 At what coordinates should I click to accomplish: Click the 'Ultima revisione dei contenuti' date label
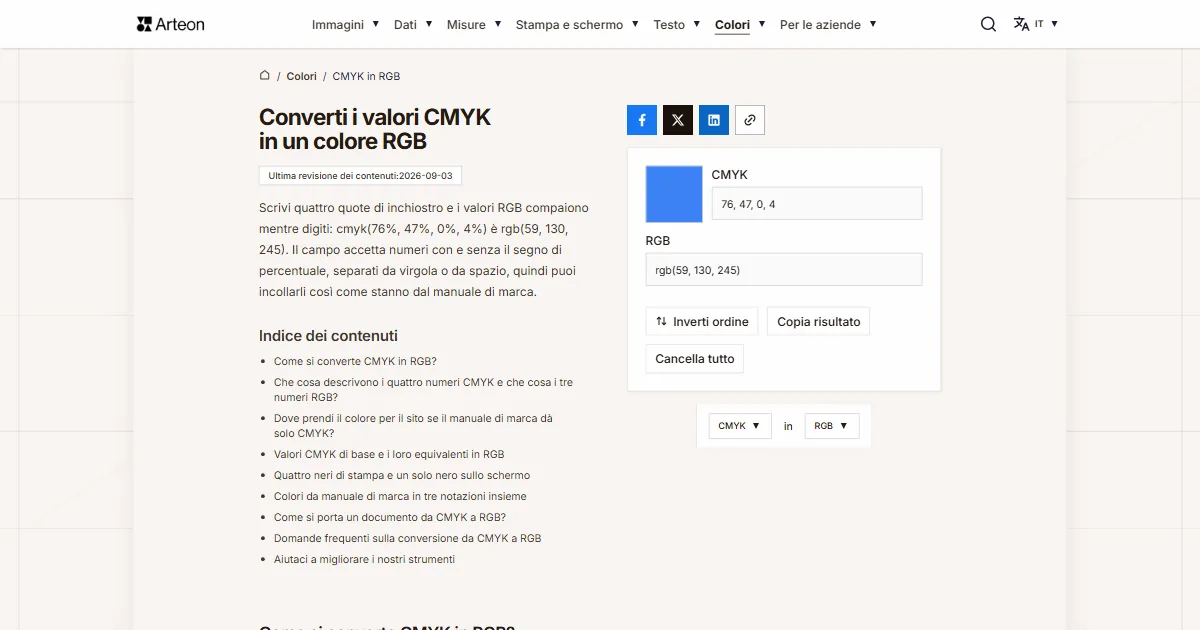[x=360, y=176]
